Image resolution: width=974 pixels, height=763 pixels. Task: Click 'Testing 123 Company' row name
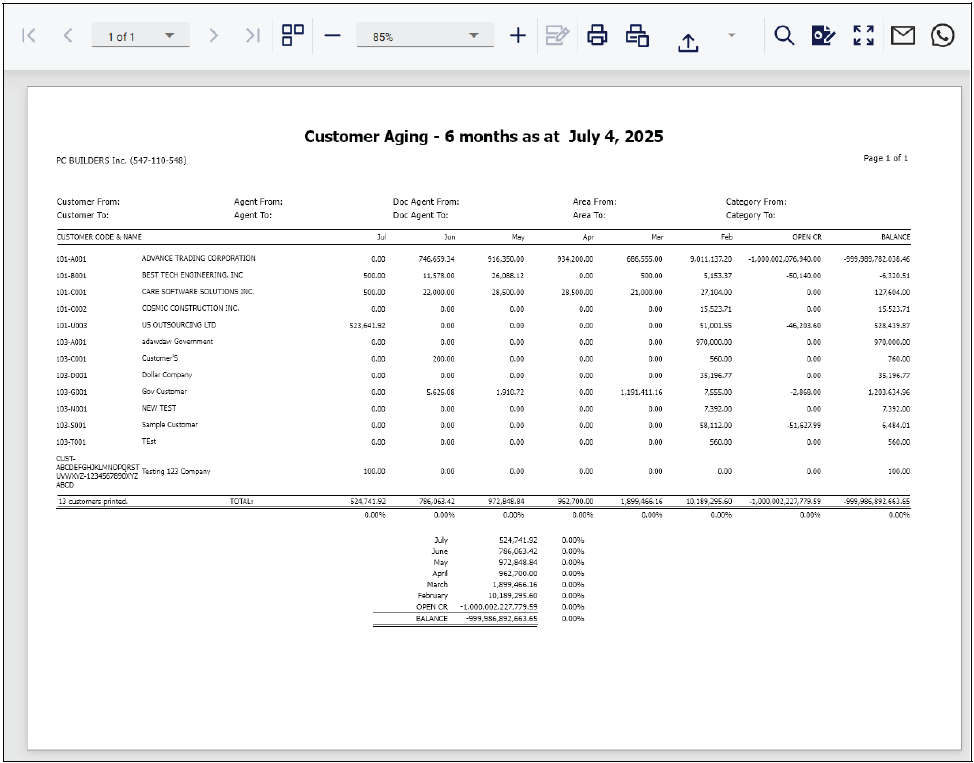[x=176, y=472]
